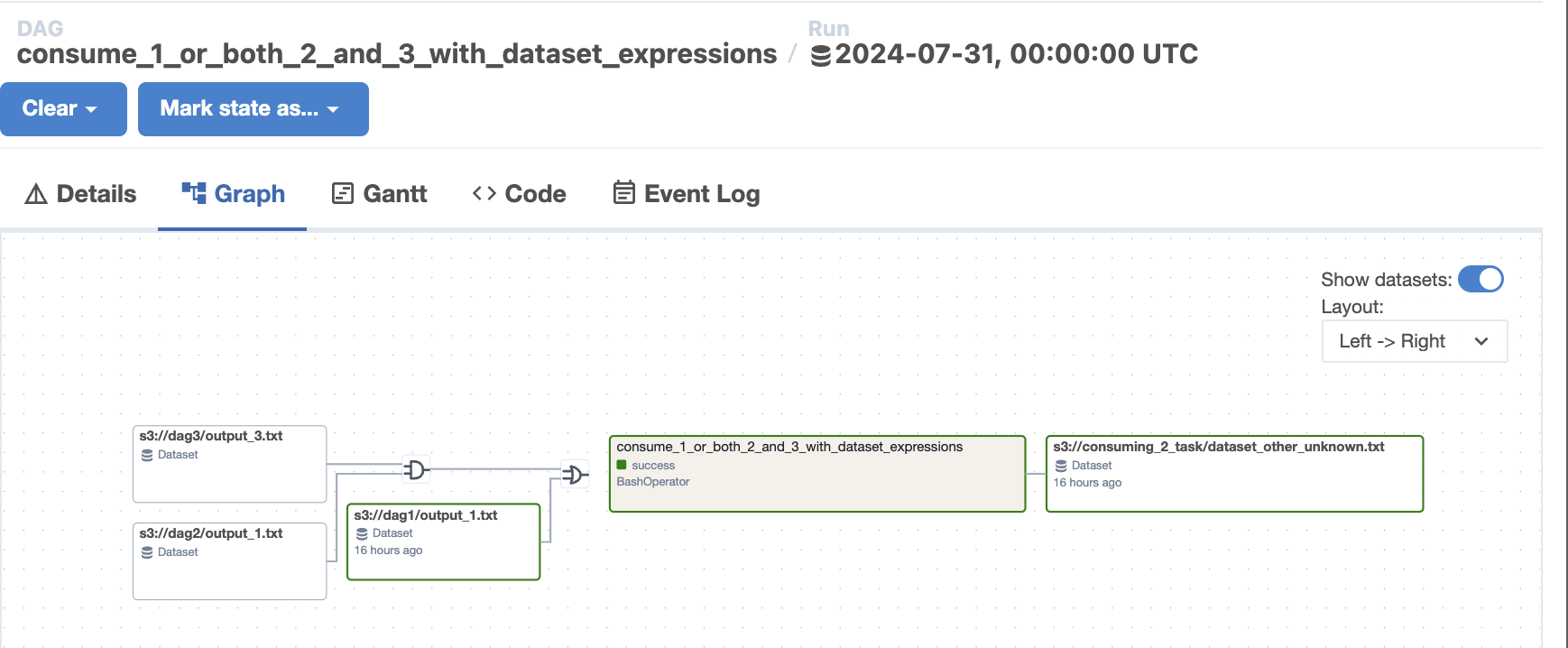Click the Gantt chart icon
The height and width of the screenshot is (648, 1568).
point(341,192)
